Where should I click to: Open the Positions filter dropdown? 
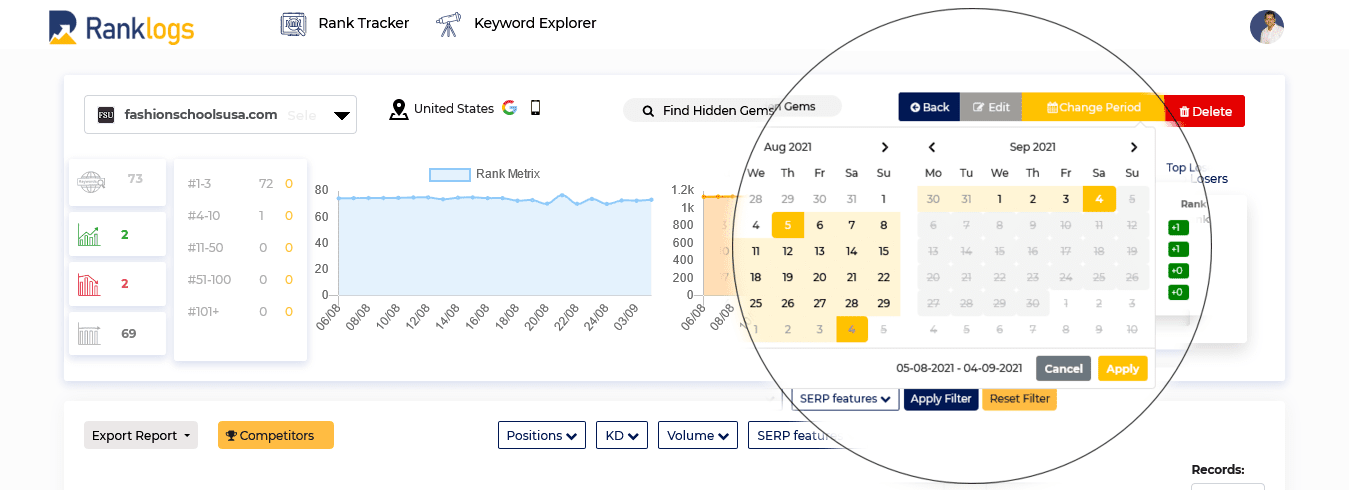[542, 435]
